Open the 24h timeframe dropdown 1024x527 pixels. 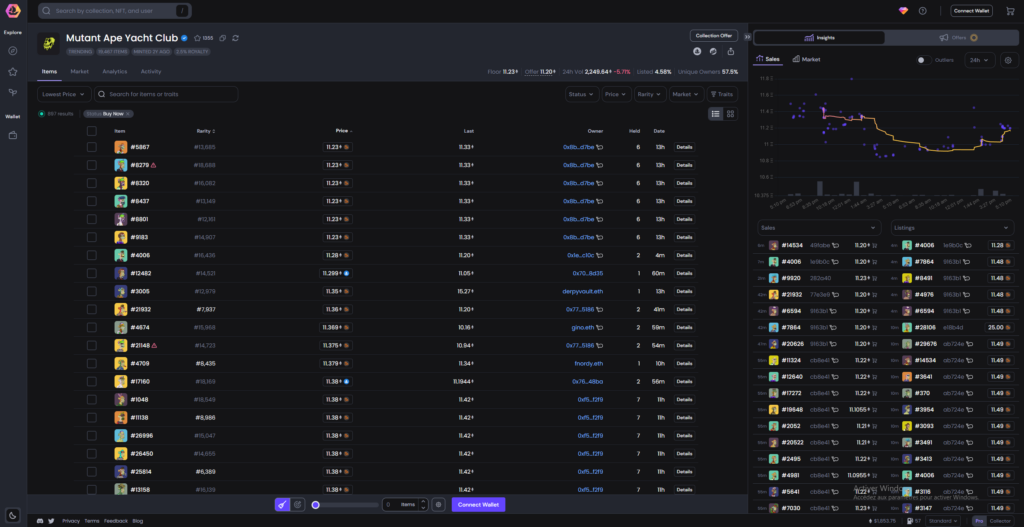point(980,60)
